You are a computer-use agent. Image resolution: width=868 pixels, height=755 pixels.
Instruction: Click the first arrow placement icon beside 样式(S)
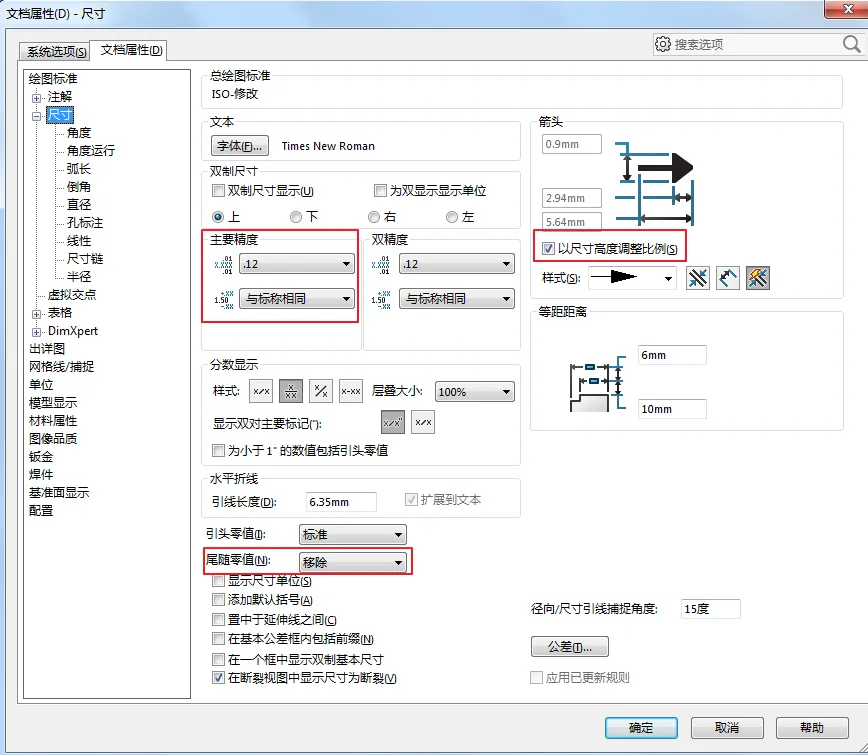(x=698, y=278)
